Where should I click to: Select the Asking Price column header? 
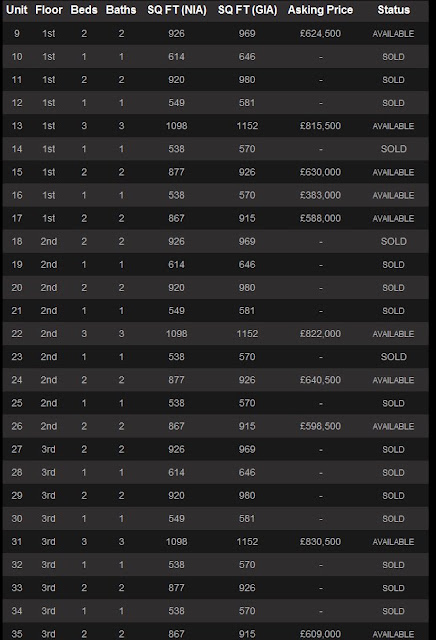click(320, 10)
